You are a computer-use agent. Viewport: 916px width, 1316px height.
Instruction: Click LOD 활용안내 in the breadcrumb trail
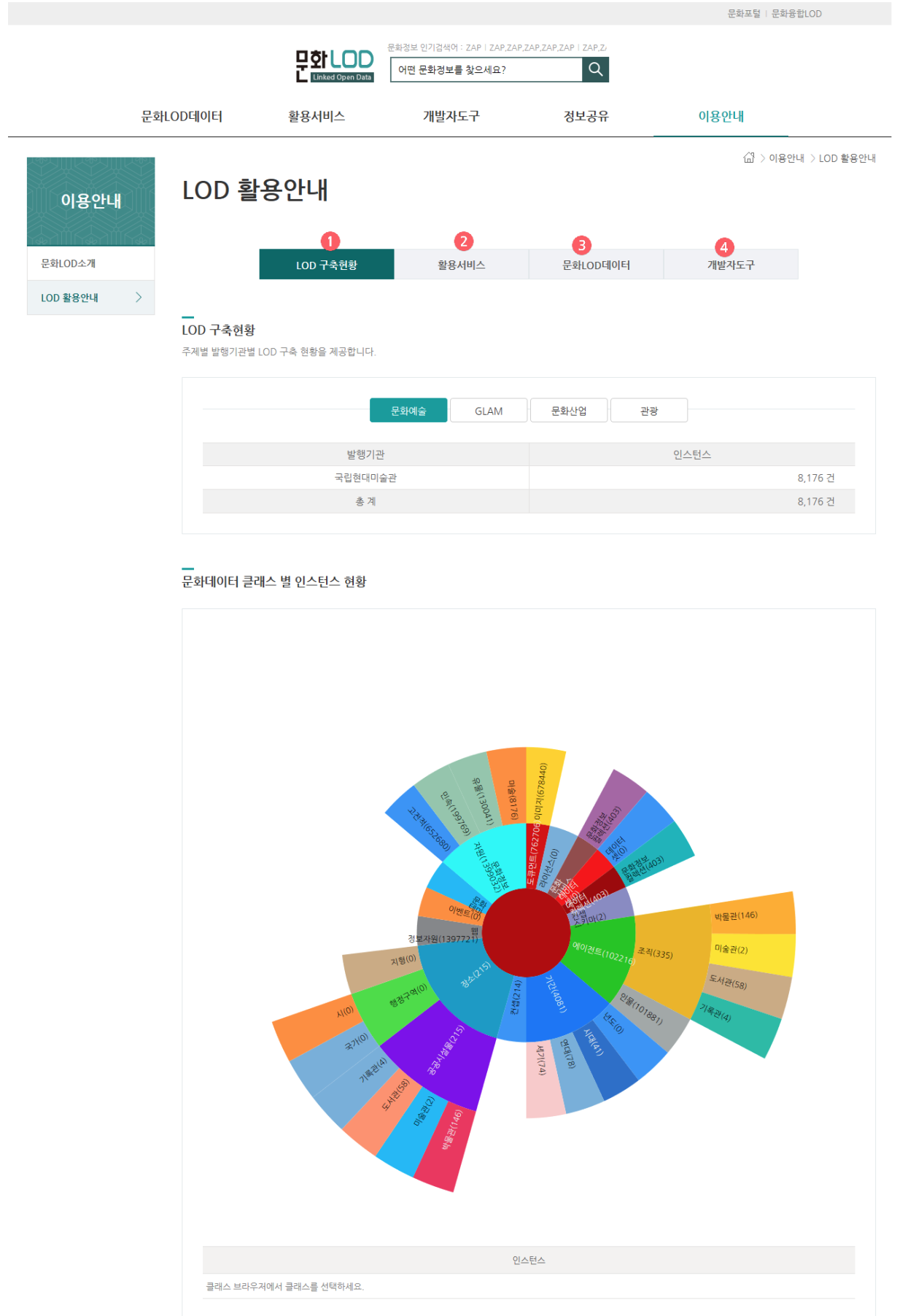(x=847, y=158)
